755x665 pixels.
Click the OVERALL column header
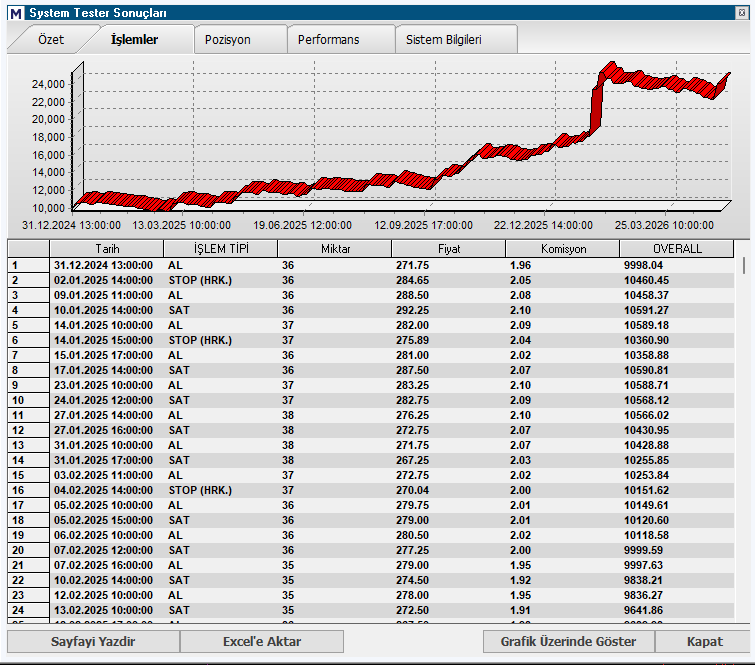pyautogui.click(x=677, y=249)
